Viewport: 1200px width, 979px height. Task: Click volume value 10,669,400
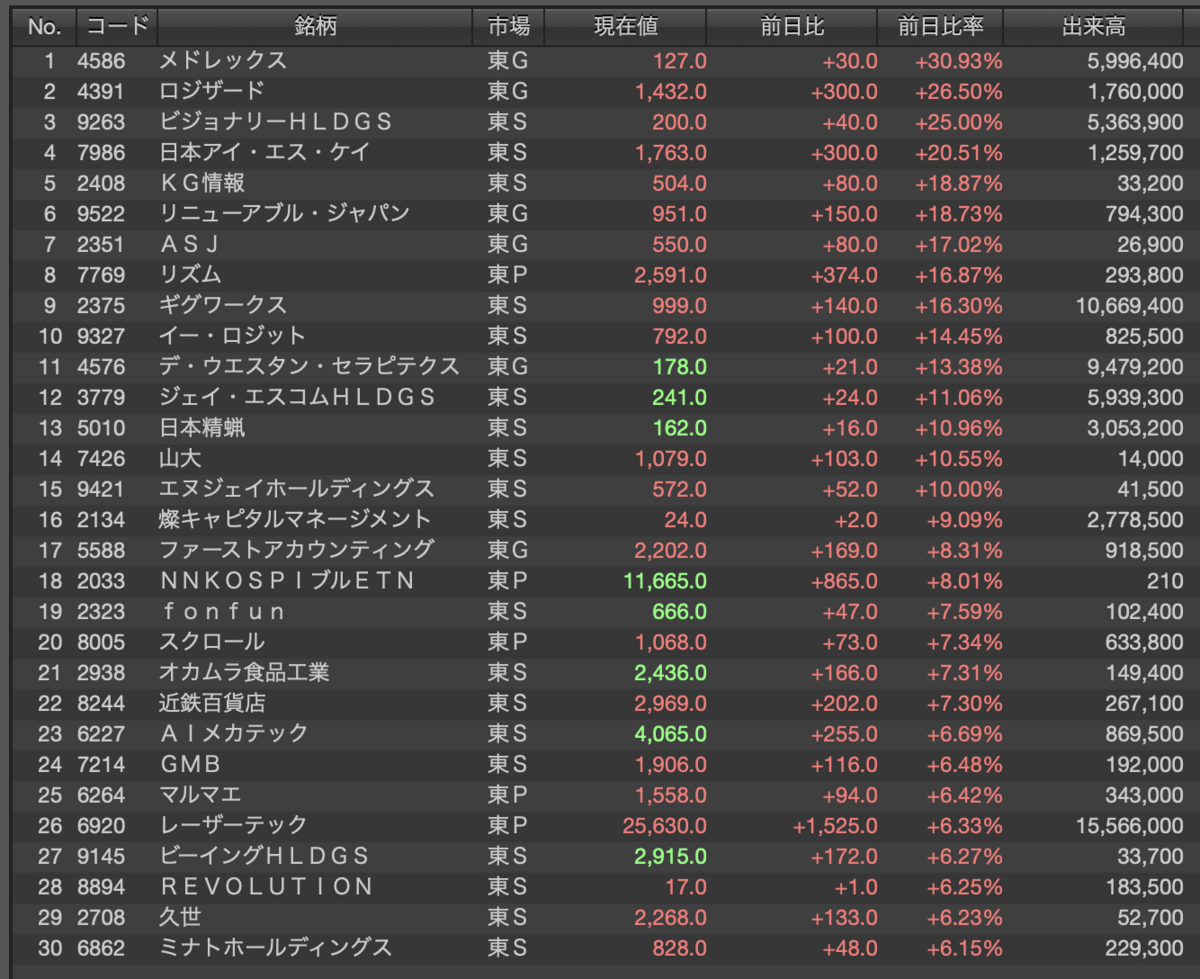[x=1130, y=305]
